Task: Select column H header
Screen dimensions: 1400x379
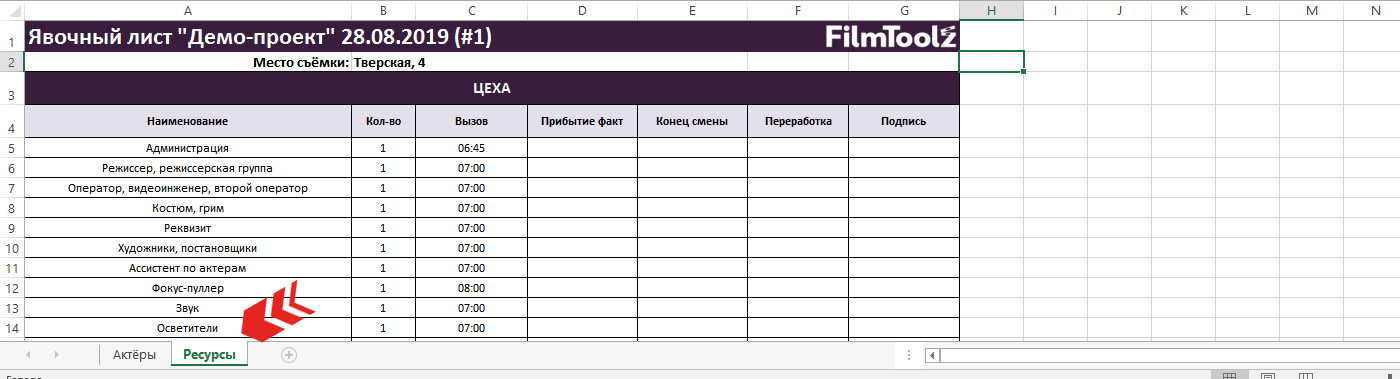Action: (991, 10)
